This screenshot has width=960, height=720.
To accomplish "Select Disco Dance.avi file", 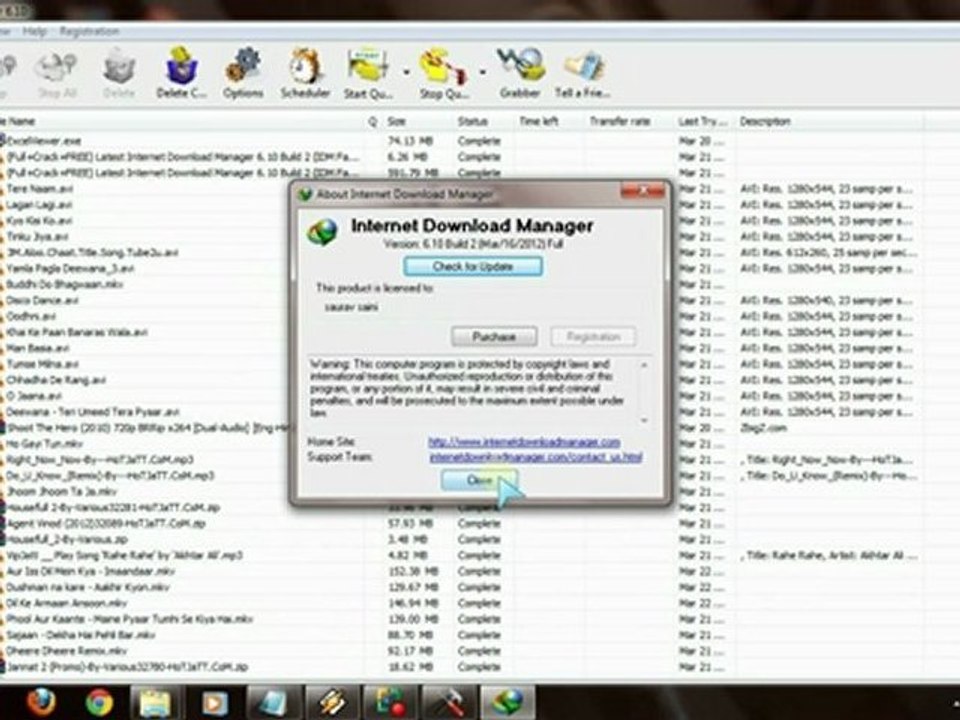I will [42, 300].
